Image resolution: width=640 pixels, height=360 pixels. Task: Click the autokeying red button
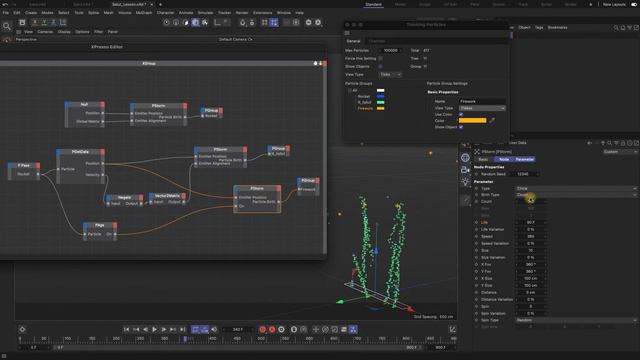pyautogui.click(x=272, y=329)
